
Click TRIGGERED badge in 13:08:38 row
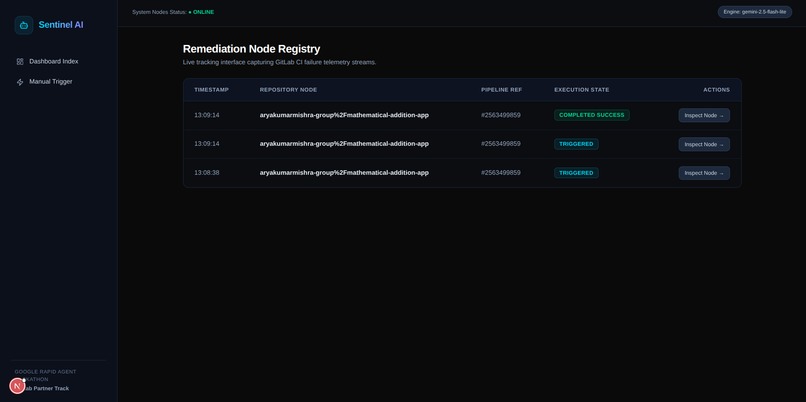576,173
